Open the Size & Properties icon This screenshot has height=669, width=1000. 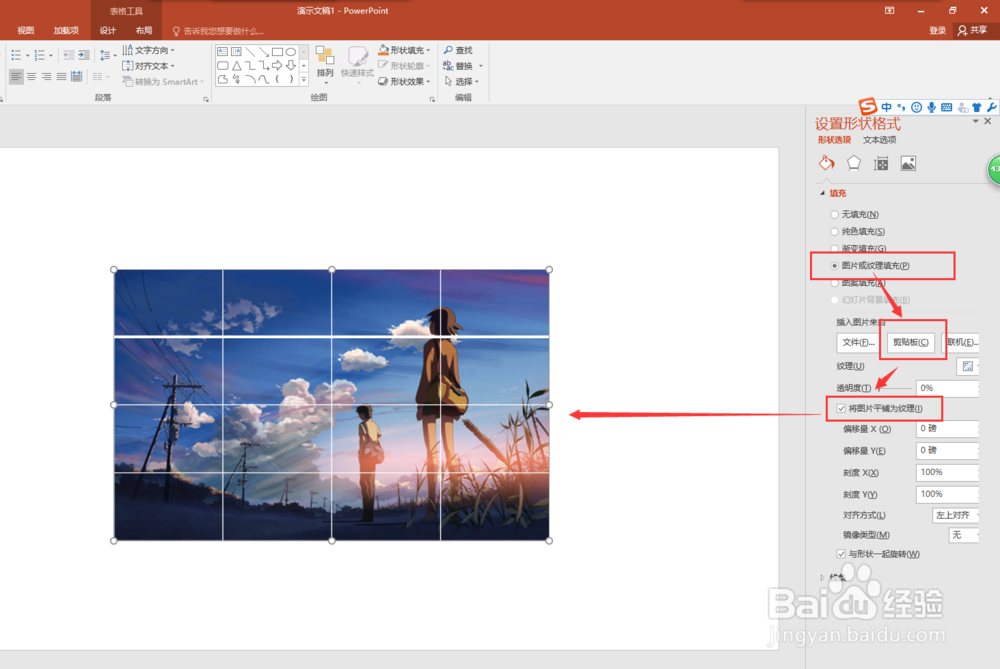[881, 164]
